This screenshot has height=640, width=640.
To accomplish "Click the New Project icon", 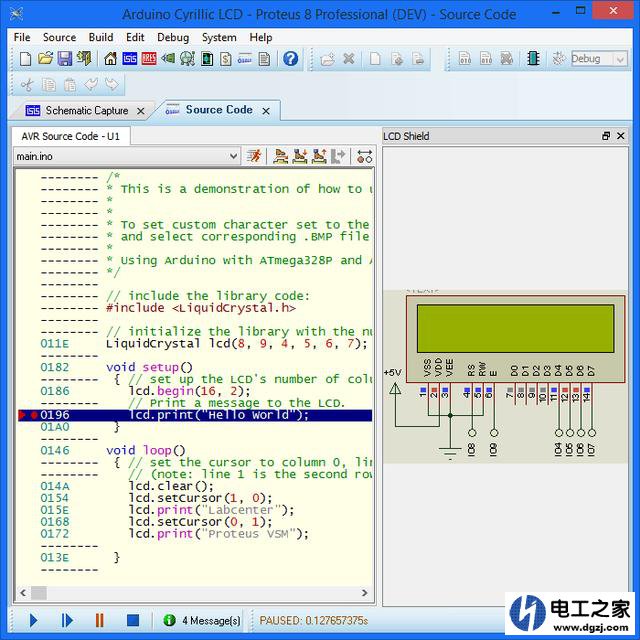I will (25, 59).
